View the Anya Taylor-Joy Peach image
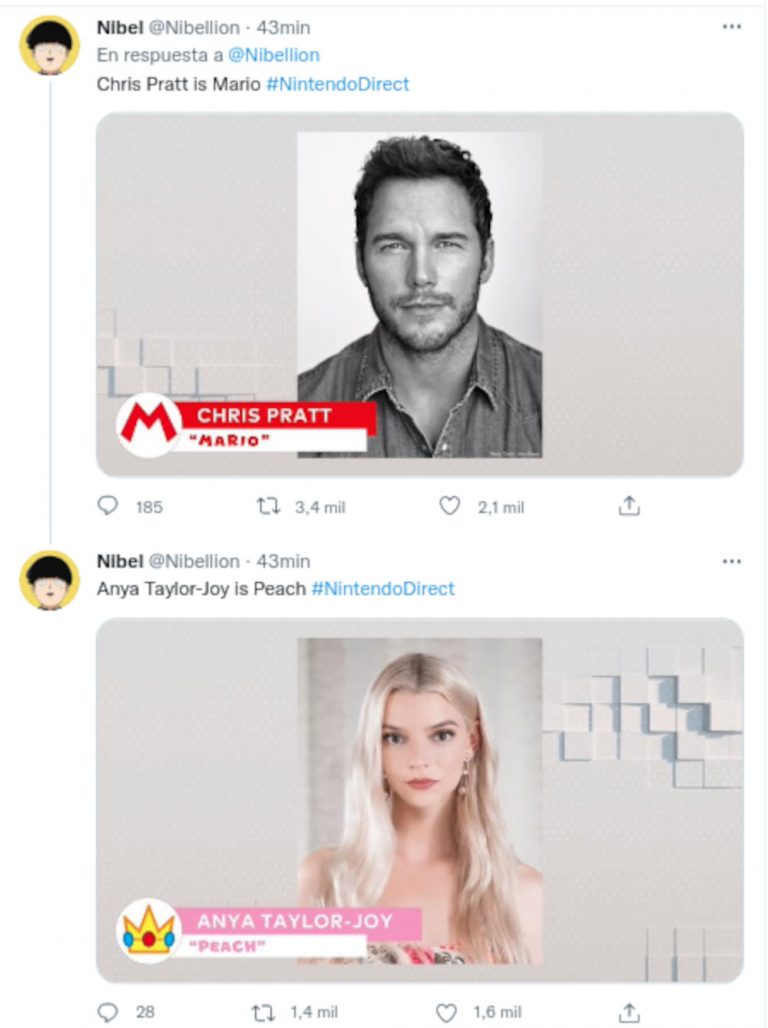Image resolution: width=768 pixels, height=1028 pixels. pyautogui.click(x=420, y=800)
